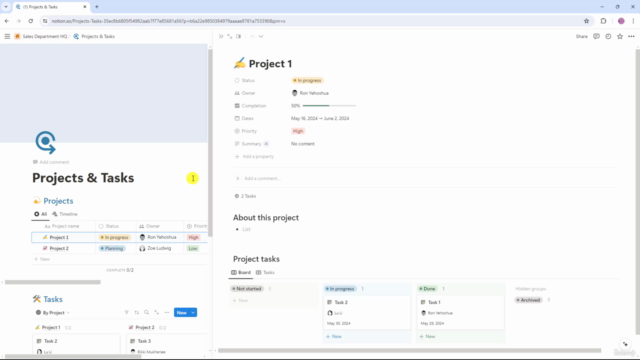Select the Tasks view tab
Image resolution: width=640 pixels, height=360 pixels.
(x=265, y=272)
